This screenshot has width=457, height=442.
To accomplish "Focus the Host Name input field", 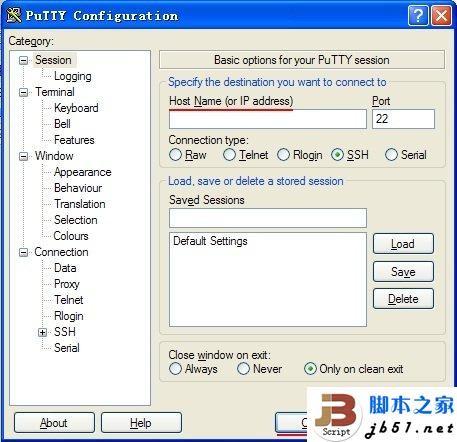I will tap(268, 119).
